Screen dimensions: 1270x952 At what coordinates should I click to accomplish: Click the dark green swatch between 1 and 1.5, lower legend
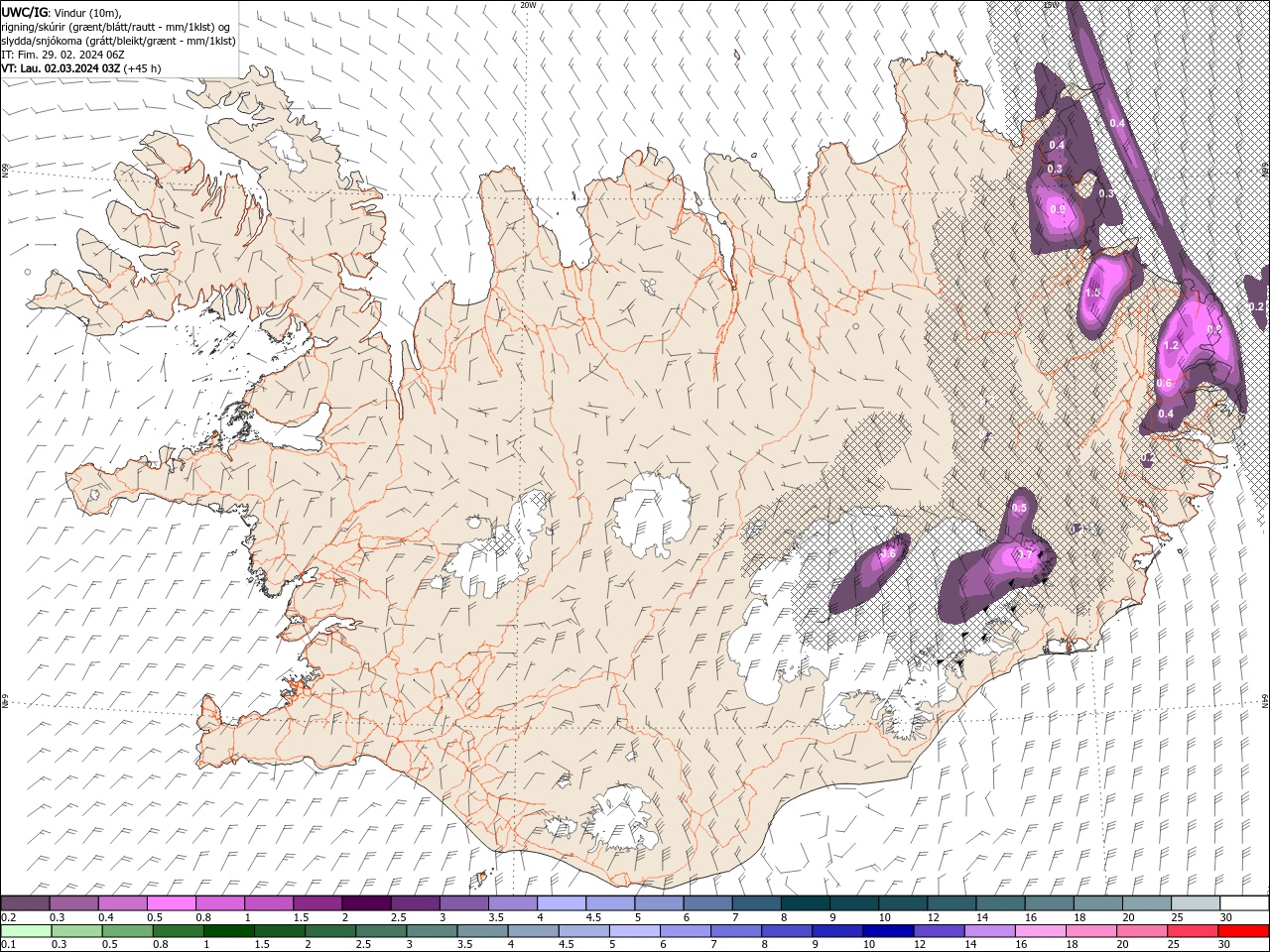(229, 931)
